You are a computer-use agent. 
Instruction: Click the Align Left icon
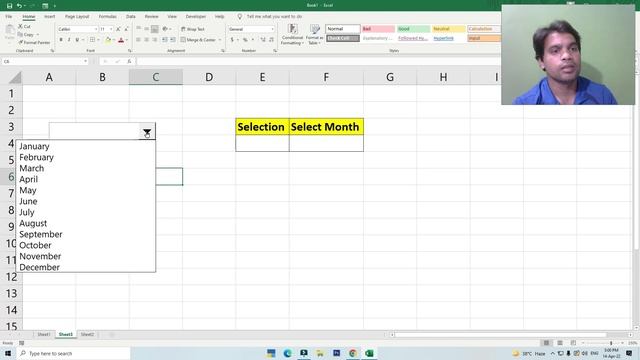coord(138,40)
